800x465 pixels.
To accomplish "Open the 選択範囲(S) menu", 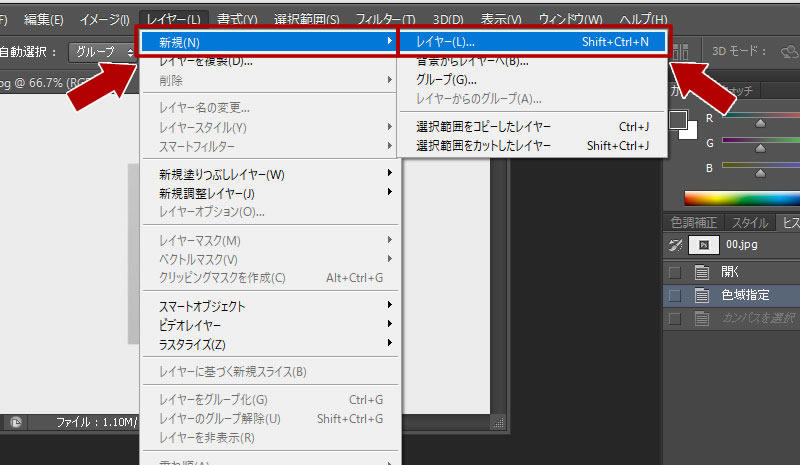I will (x=307, y=19).
